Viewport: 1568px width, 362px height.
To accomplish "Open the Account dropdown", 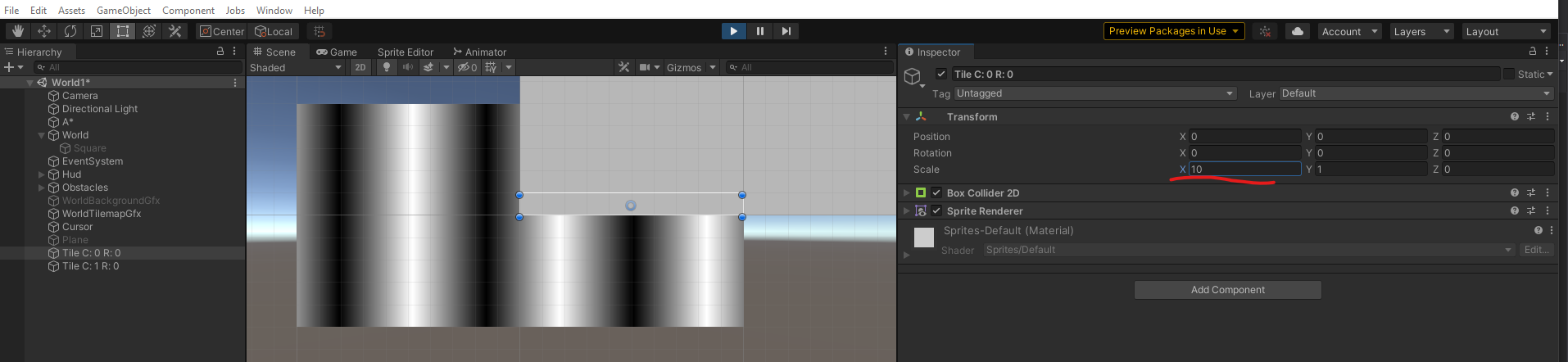I will 1349,31.
